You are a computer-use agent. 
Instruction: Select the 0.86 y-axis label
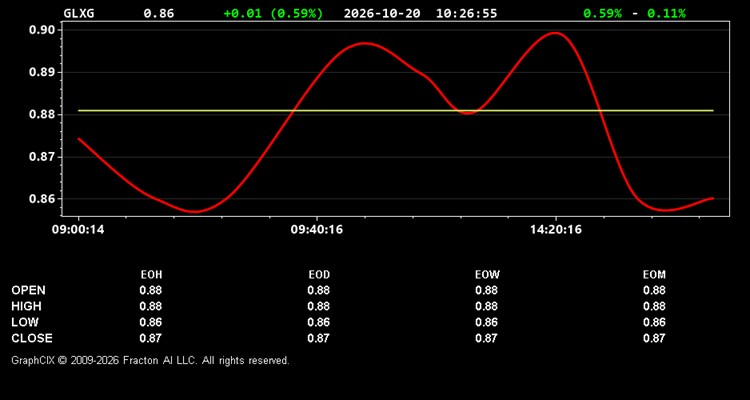[x=43, y=199]
